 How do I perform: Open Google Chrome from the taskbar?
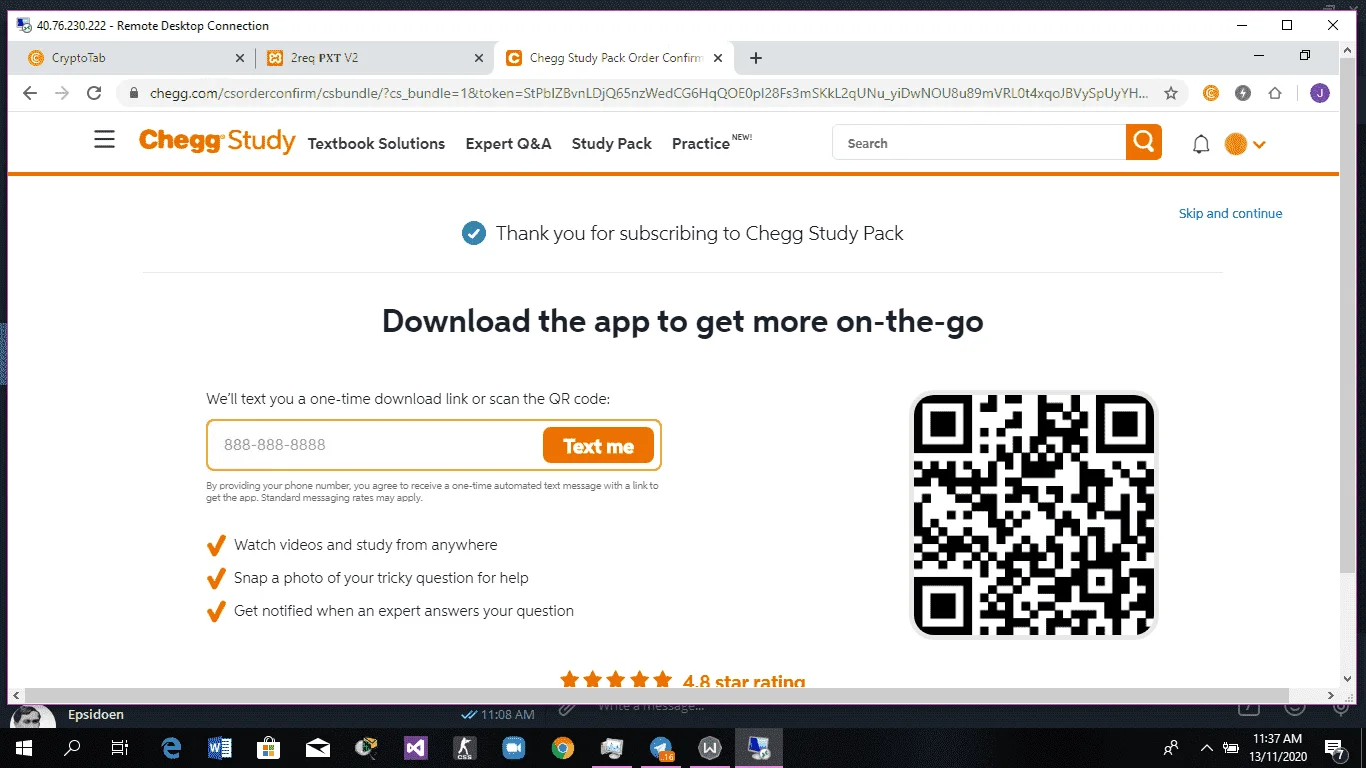tap(563, 747)
